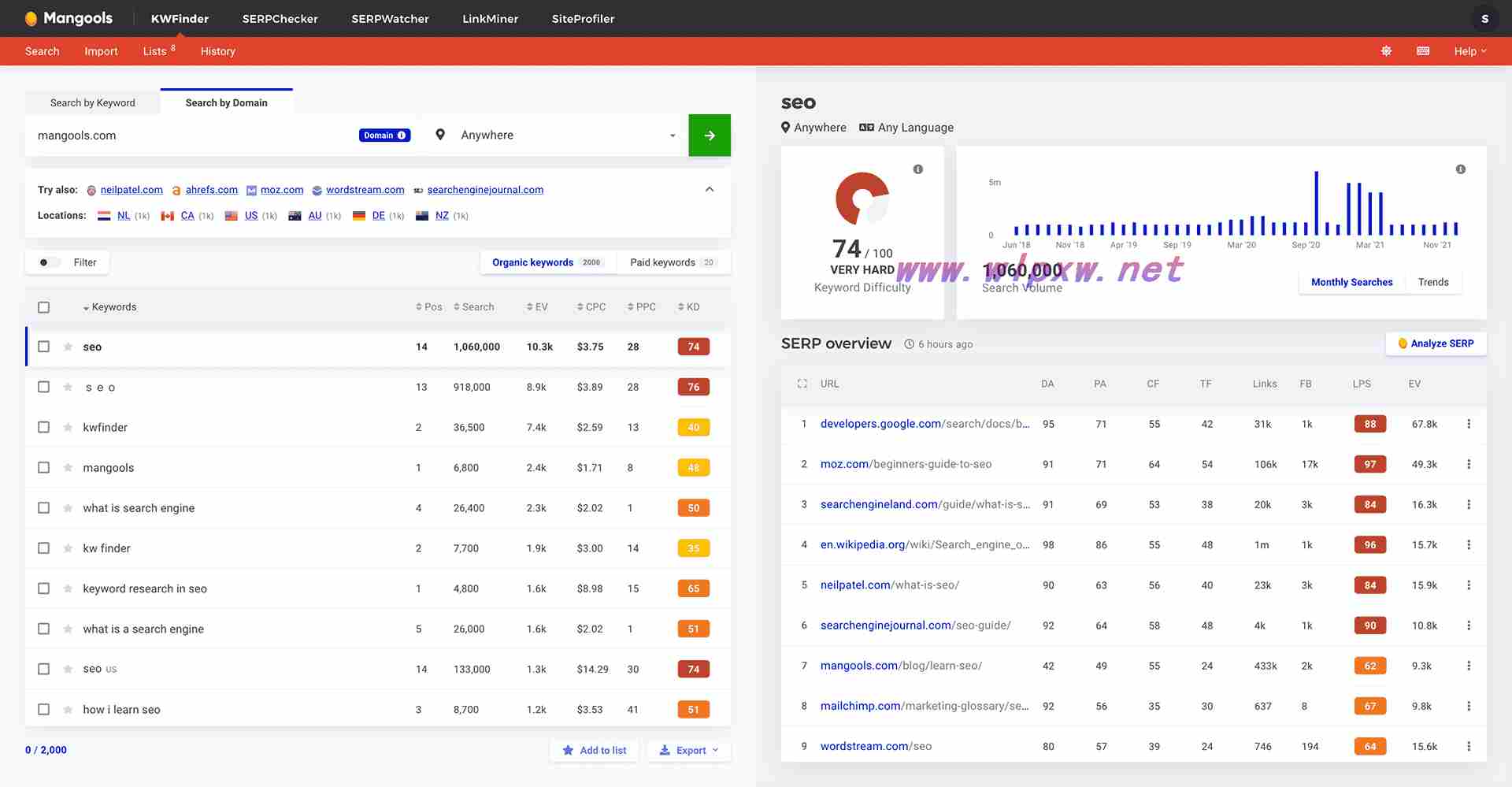Open more options for moz.com result

click(x=1469, y=464)
